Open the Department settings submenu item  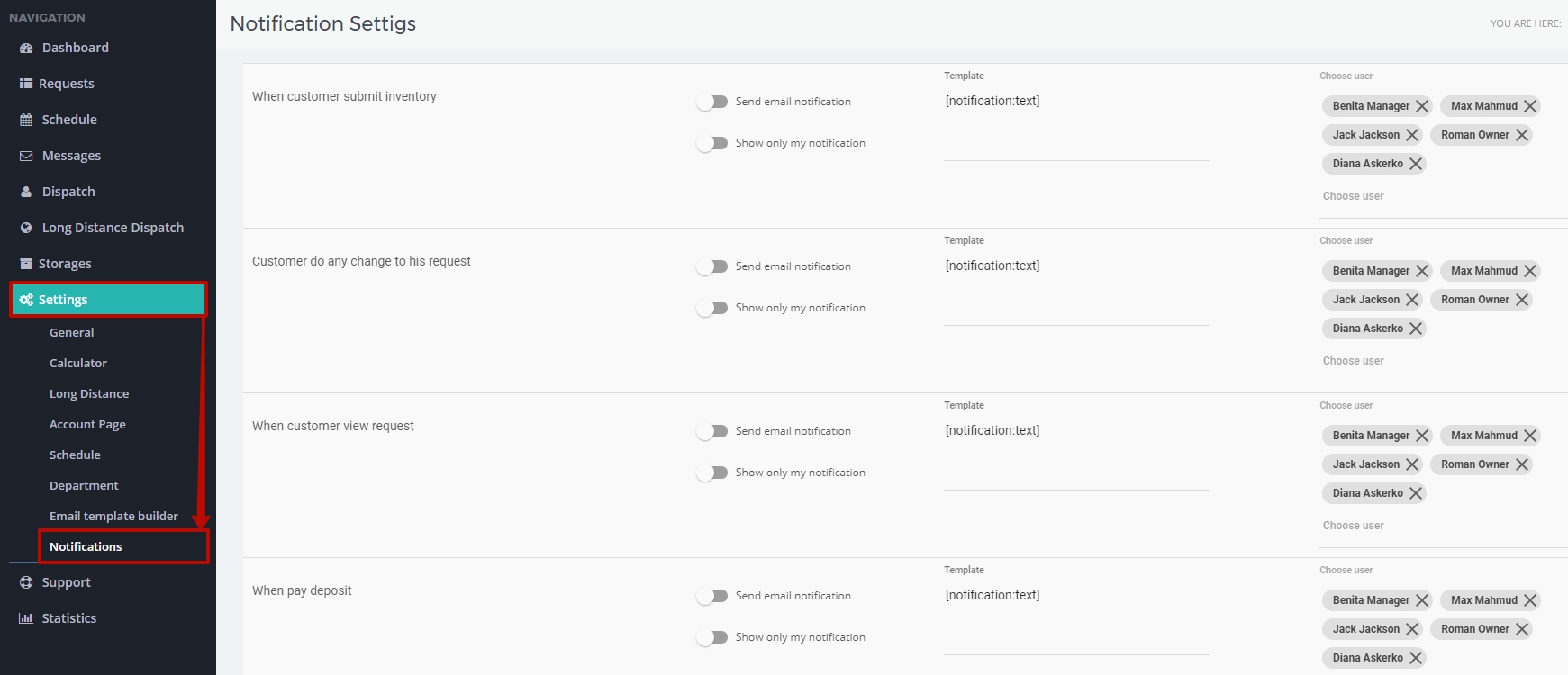(84, 485)
